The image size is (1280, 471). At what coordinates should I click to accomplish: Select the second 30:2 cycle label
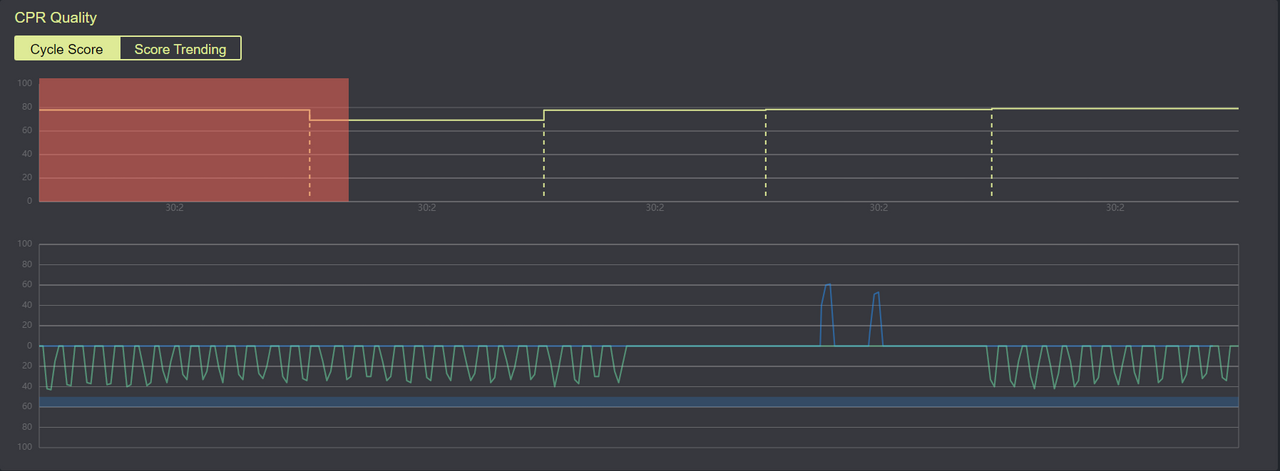point(426,208)
